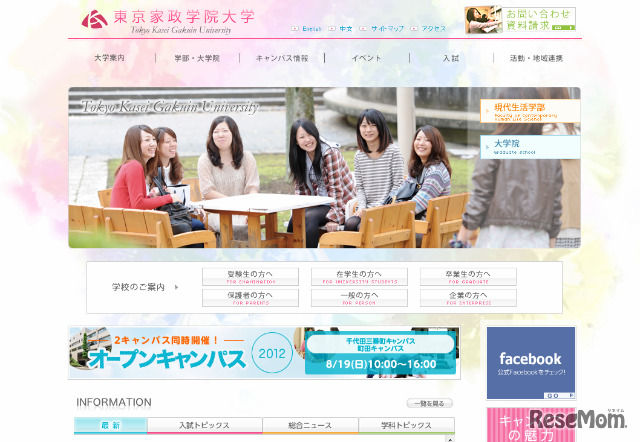
Task: Open the 活動・地域連携 menu
Action: click(536, 58)
